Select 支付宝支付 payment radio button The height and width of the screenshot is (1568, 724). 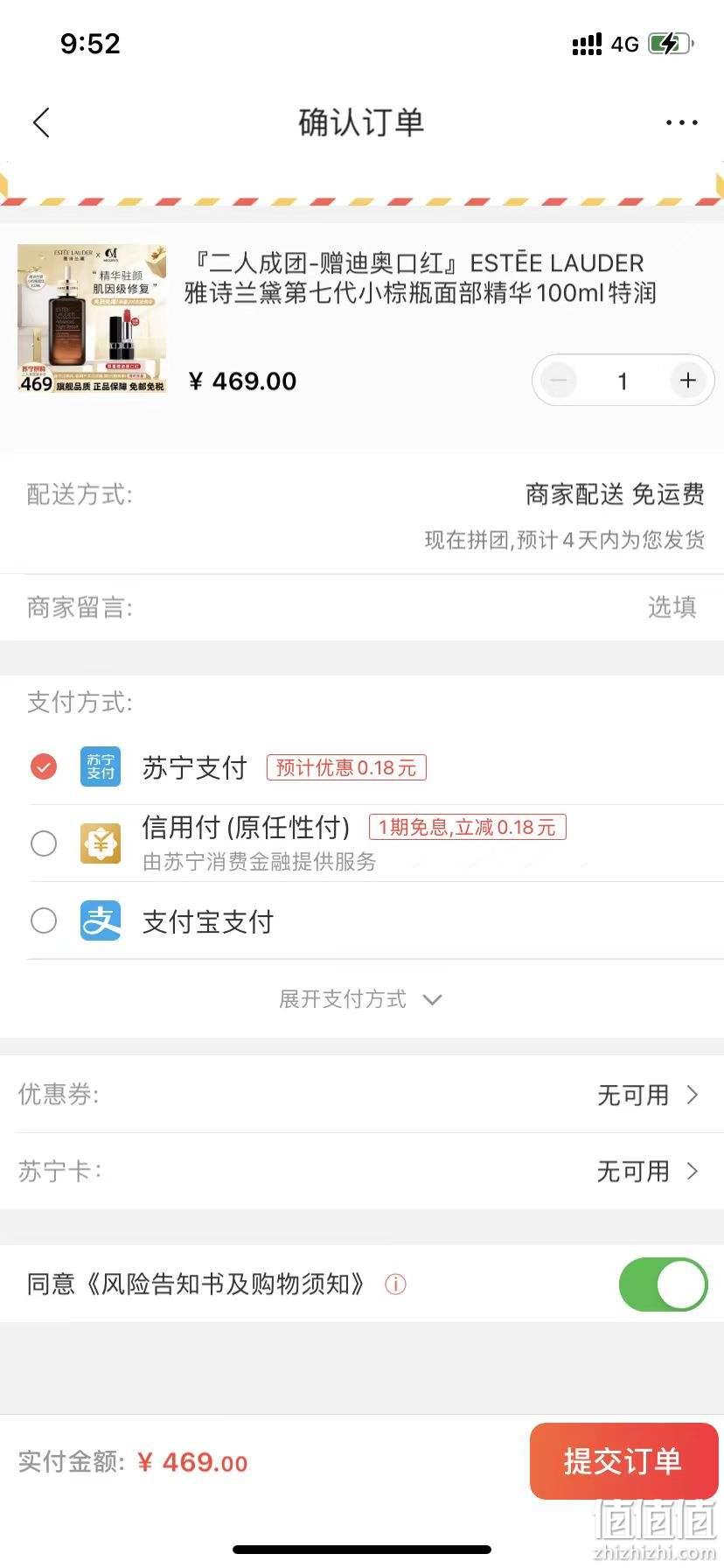tap(44, 920)
